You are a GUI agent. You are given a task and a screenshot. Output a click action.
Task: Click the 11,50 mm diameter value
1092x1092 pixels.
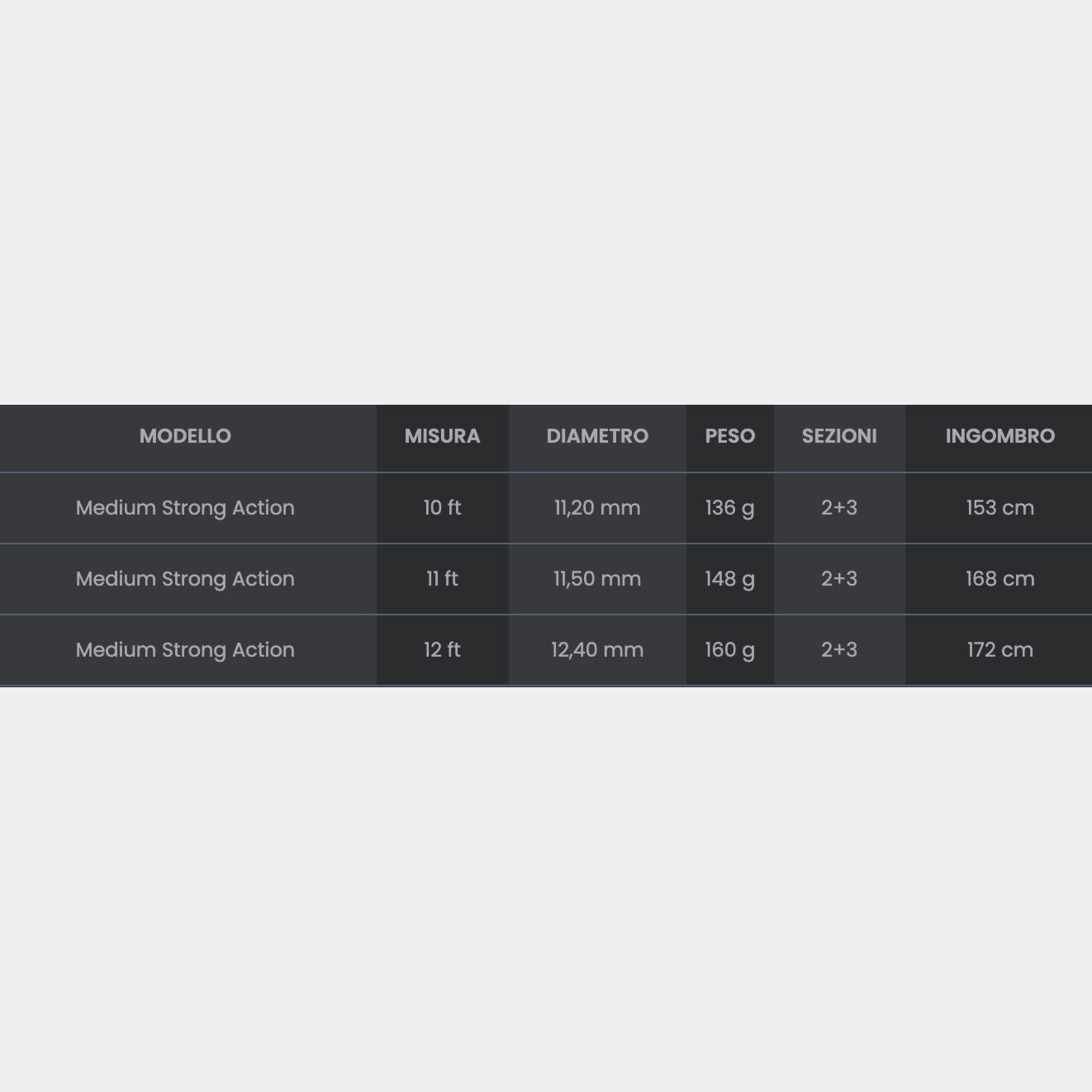(x=597, y=579)
